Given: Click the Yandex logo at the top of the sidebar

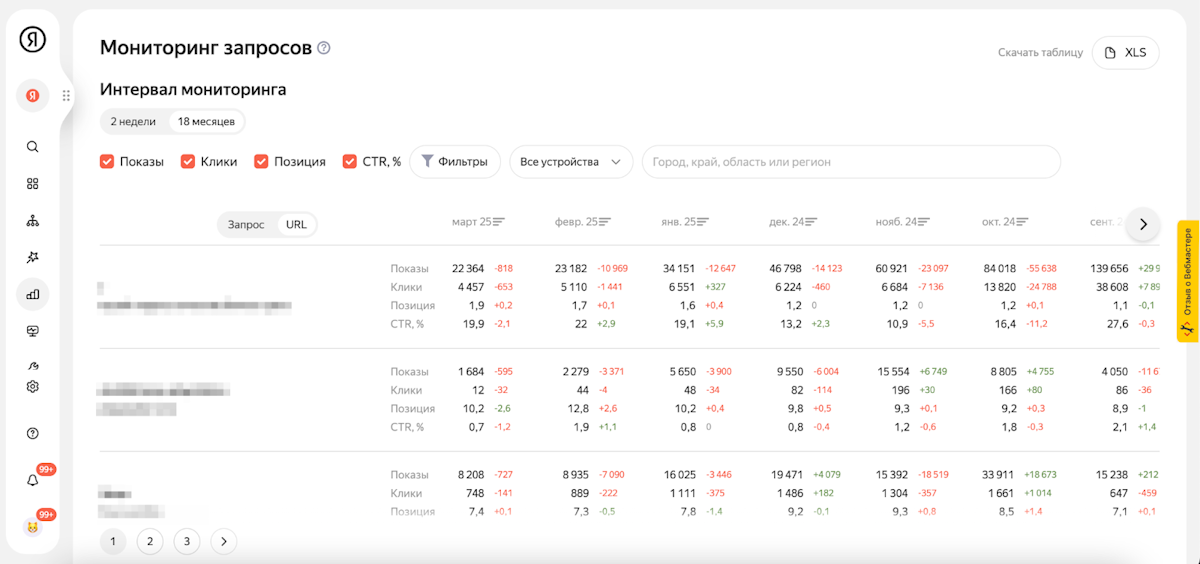Looking at the screenshot, I should coord(32,39).
